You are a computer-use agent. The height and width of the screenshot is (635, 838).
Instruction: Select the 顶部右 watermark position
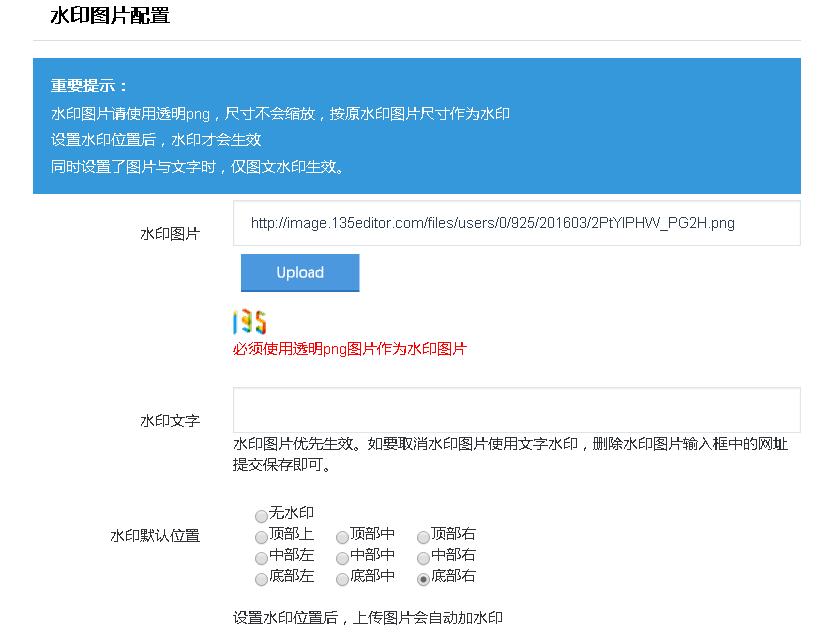point(423,535)
